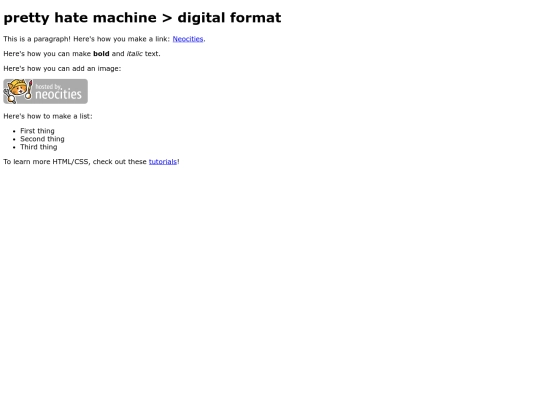540x405 pixels.
Task: Click the bullet beside 'Second thing'
Action: coord(14,139)
